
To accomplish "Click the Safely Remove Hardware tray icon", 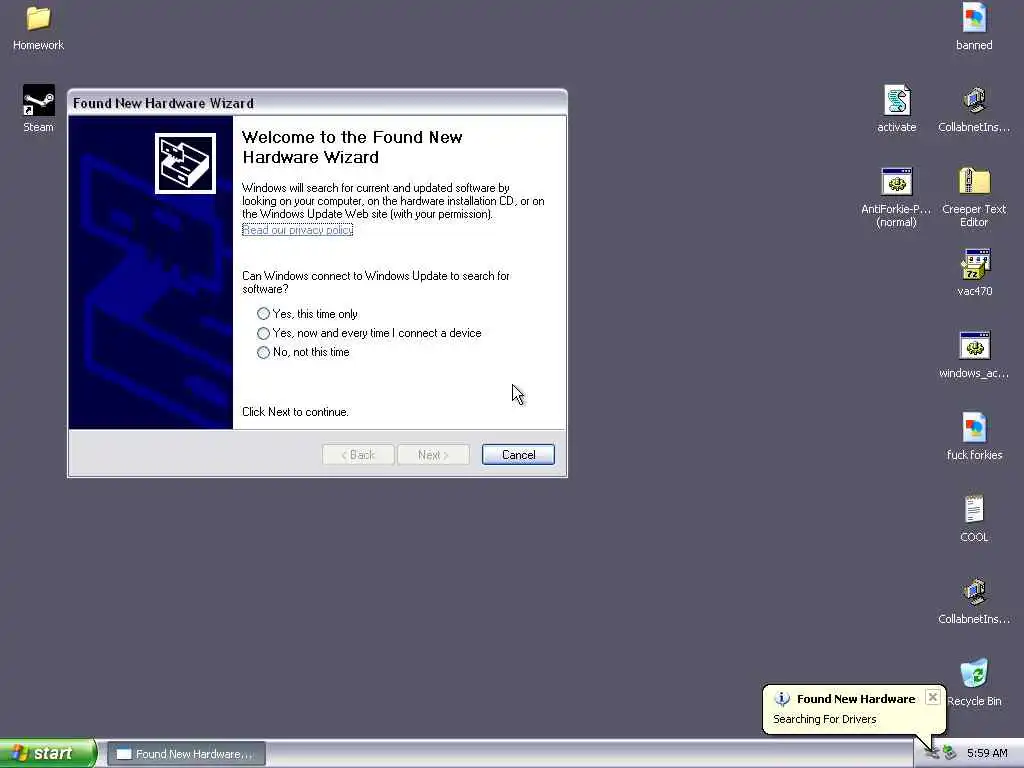I will tap(950, 753).
